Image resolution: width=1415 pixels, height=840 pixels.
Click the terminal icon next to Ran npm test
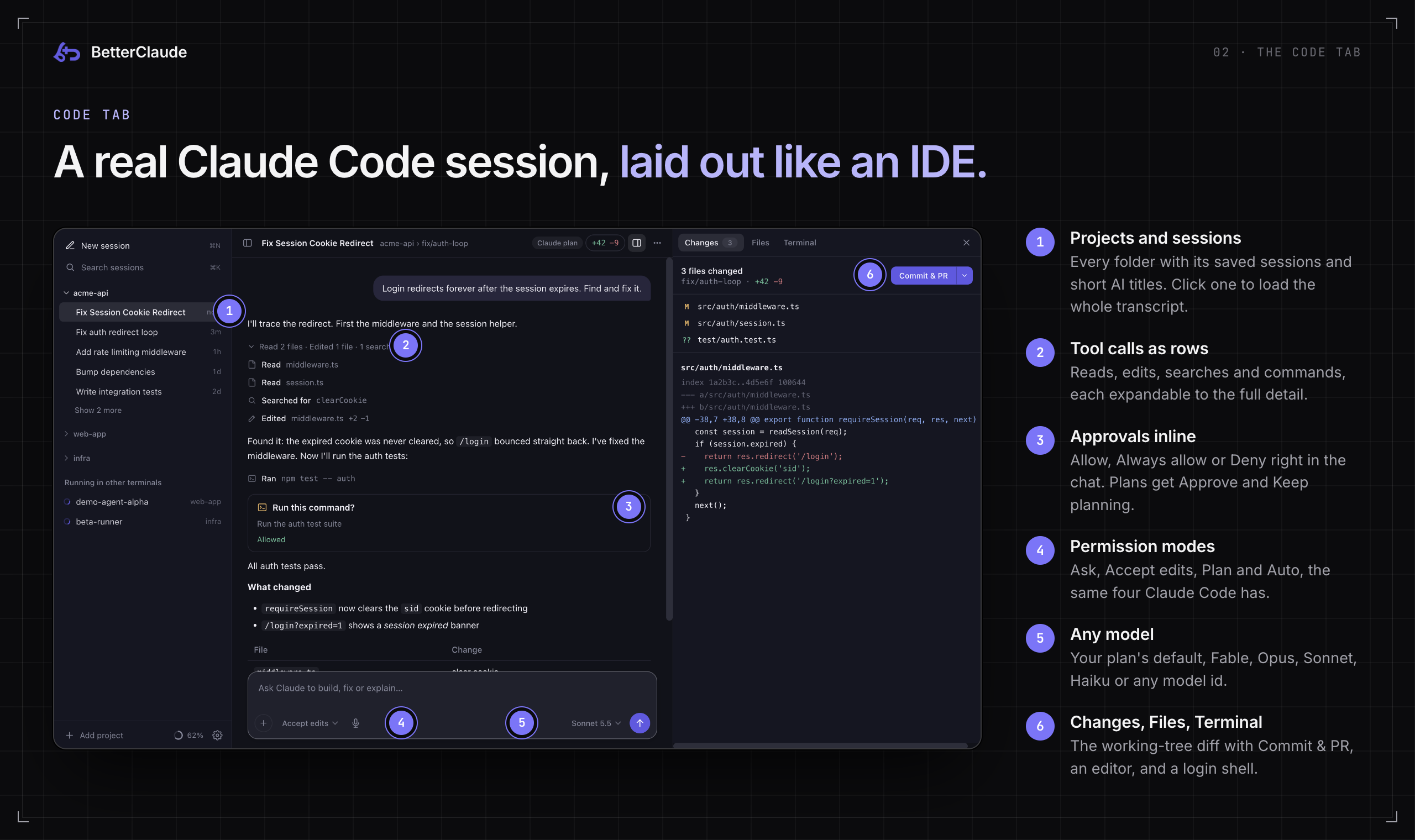point(252,479)
